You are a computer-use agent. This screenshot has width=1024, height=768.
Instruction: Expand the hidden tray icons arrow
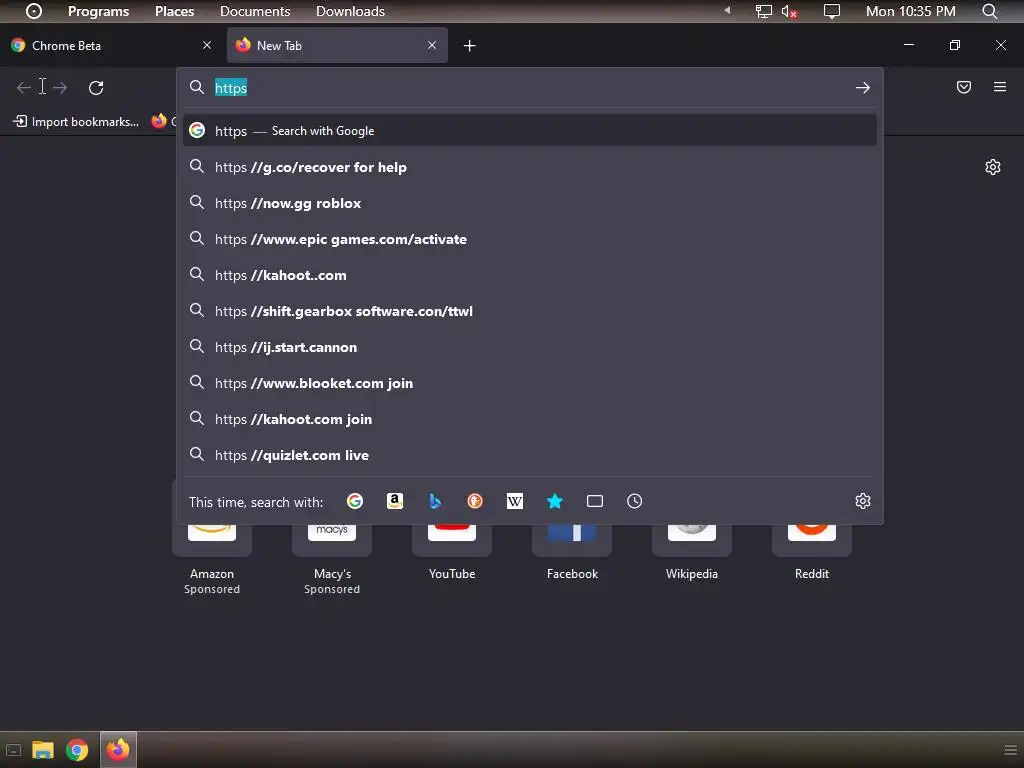pyautogui.click(x=727, y=10)
